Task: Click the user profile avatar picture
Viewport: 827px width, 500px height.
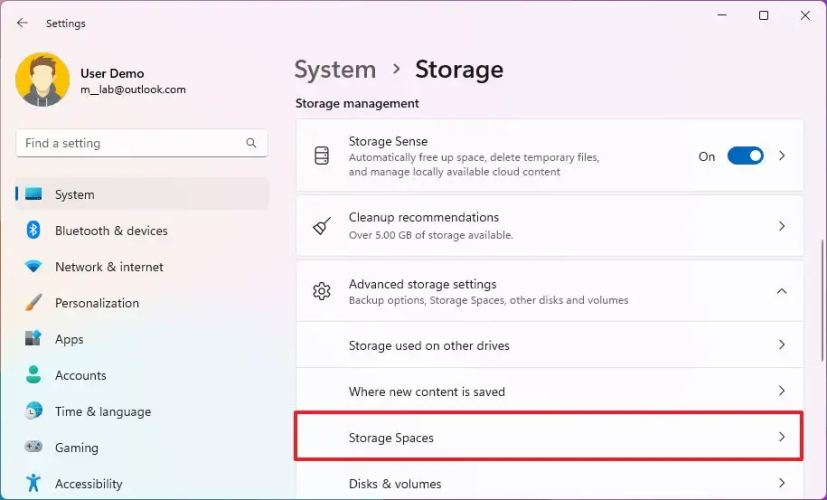Action: 42,80
